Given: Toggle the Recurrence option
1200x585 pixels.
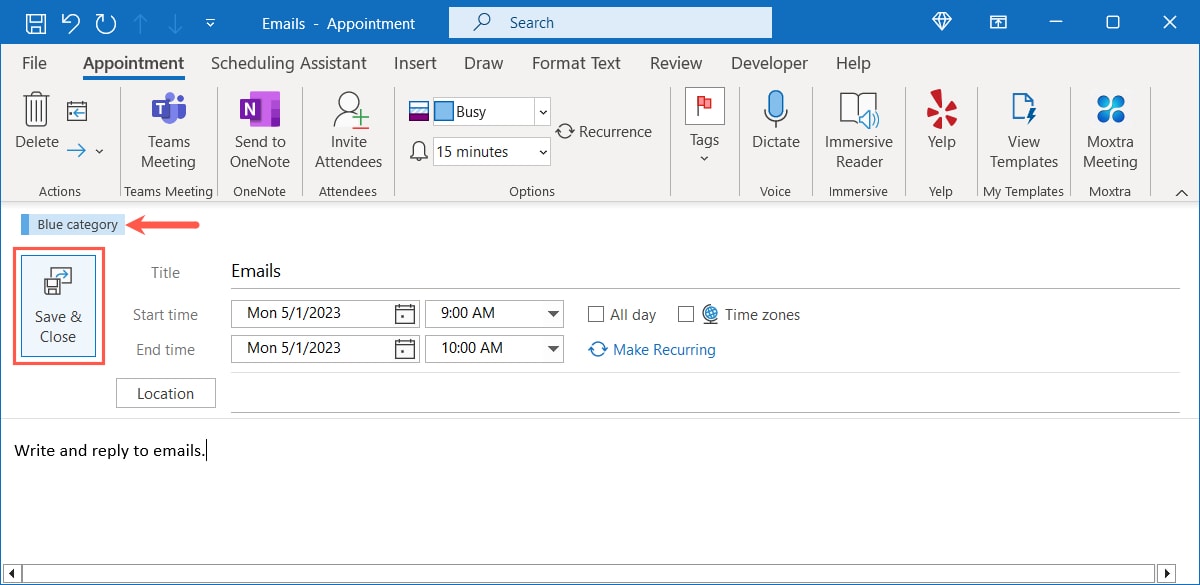Looking at the screenshot, I should point(604,131).
